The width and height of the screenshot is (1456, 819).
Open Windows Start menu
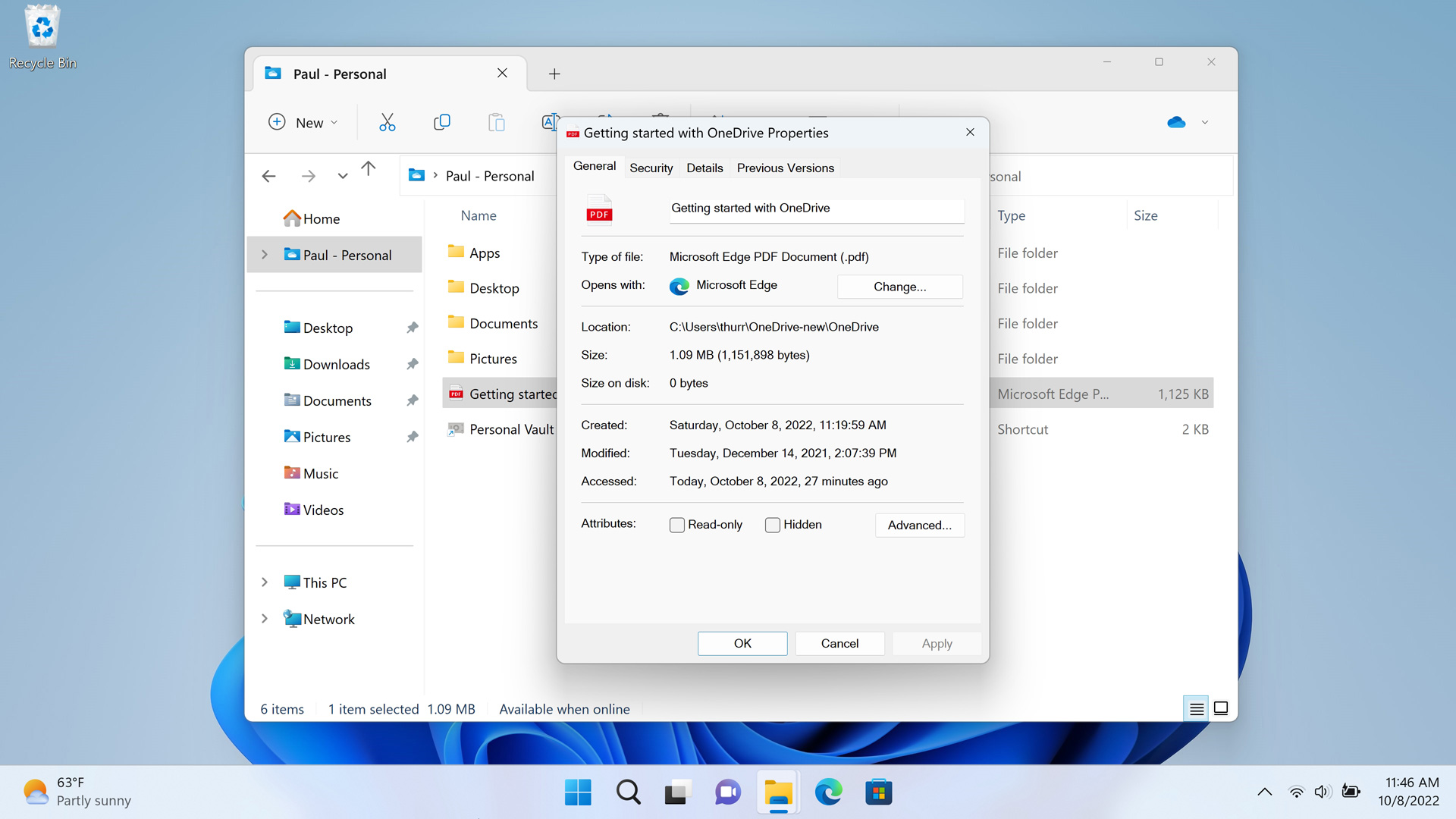578,792
